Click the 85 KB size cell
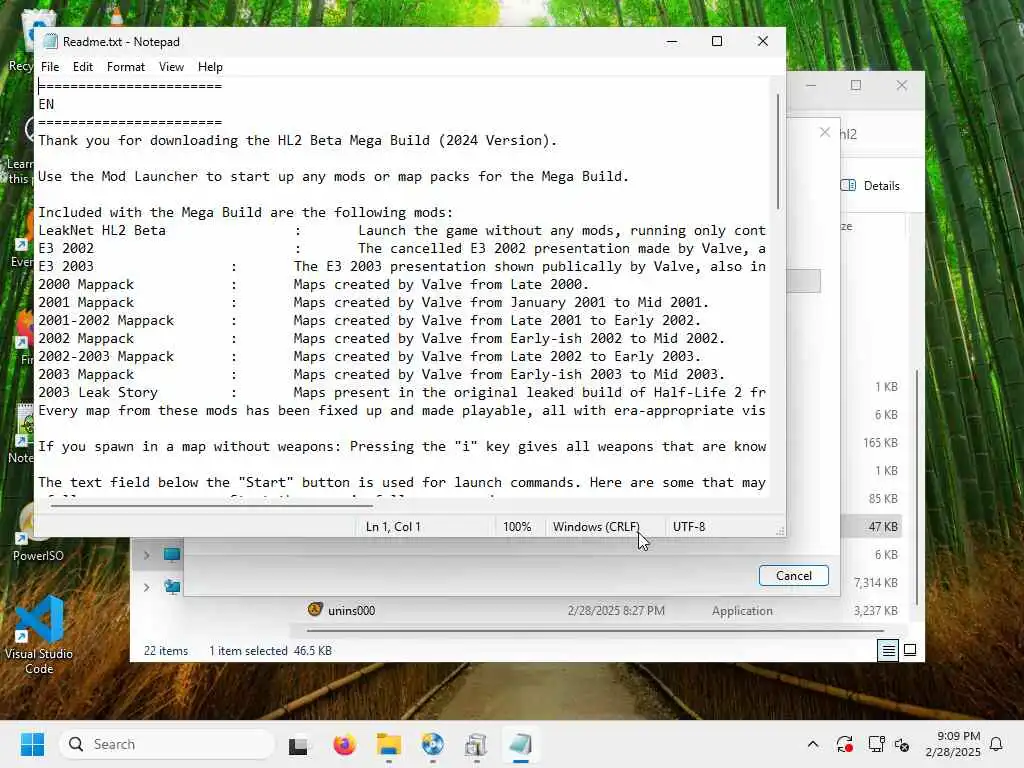This screenshot has height=768, width=1024. (883, 498)
